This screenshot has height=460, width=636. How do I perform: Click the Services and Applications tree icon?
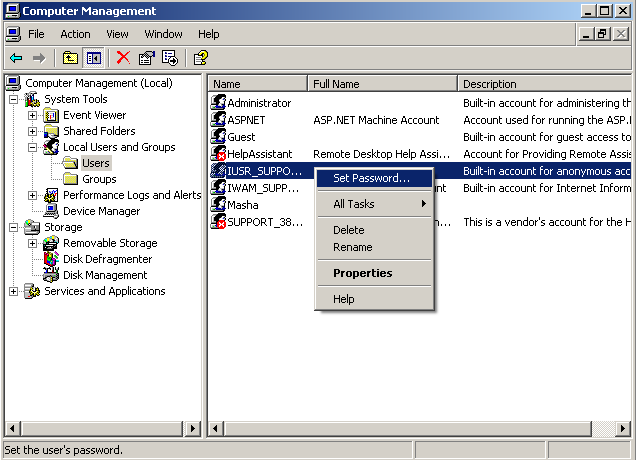point(32,291)
